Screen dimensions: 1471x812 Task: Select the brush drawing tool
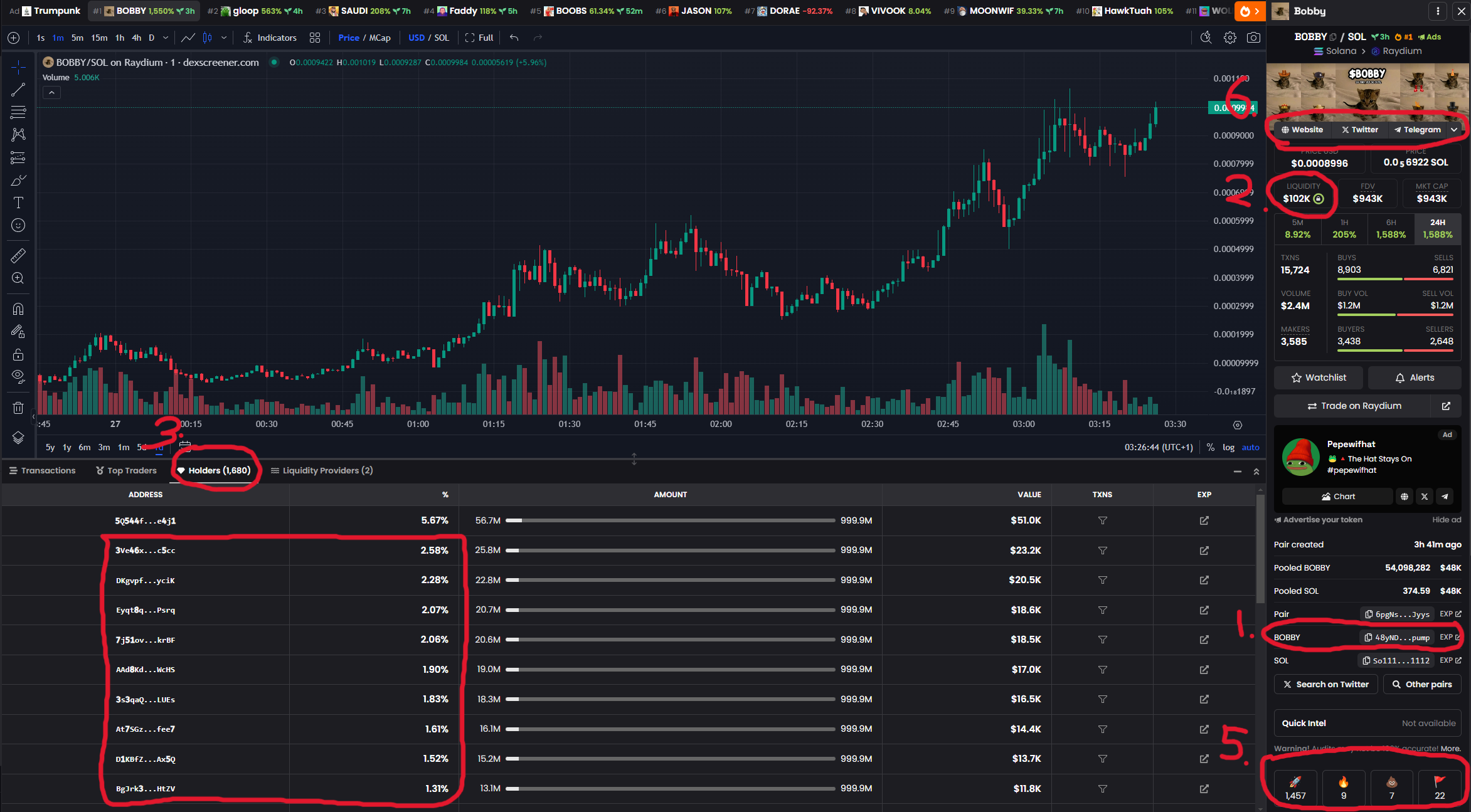pos(18,181)
